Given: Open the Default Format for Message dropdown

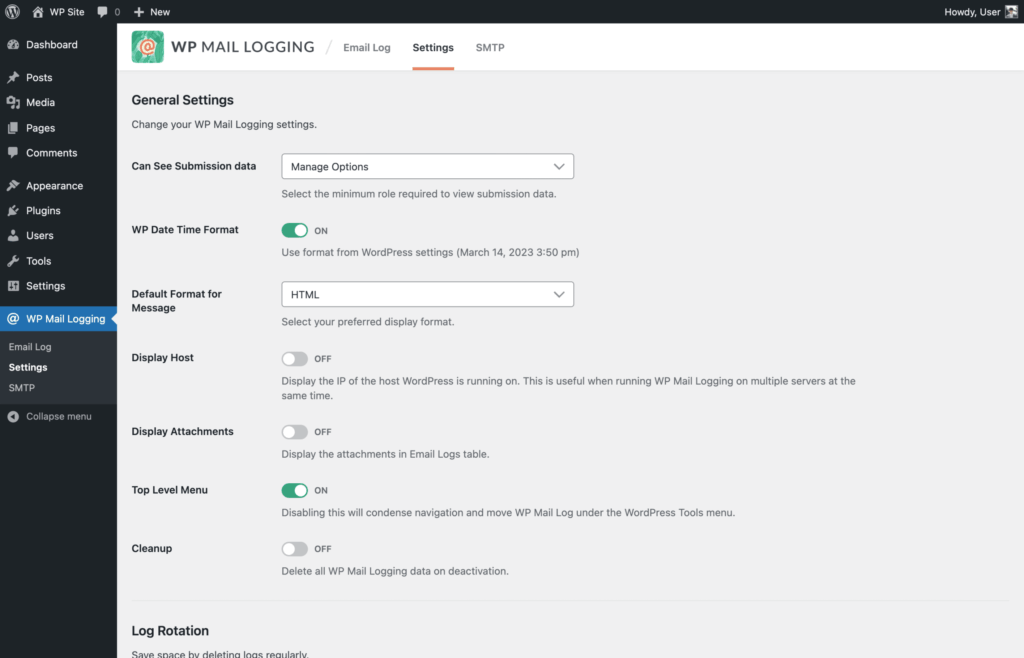Looking at the screenshot, I should tap(427, 294).
